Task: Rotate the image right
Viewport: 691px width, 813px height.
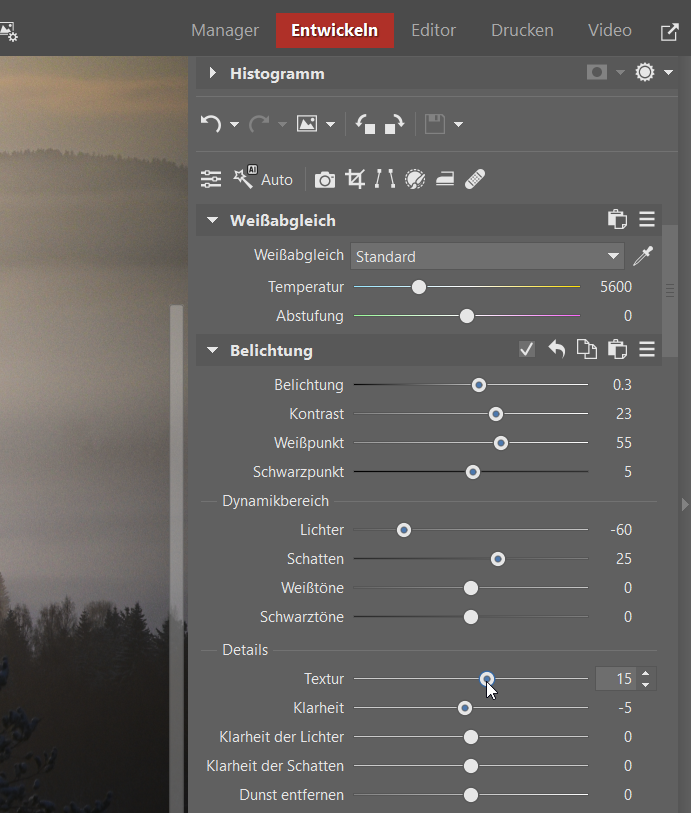Action: [395, 124]
